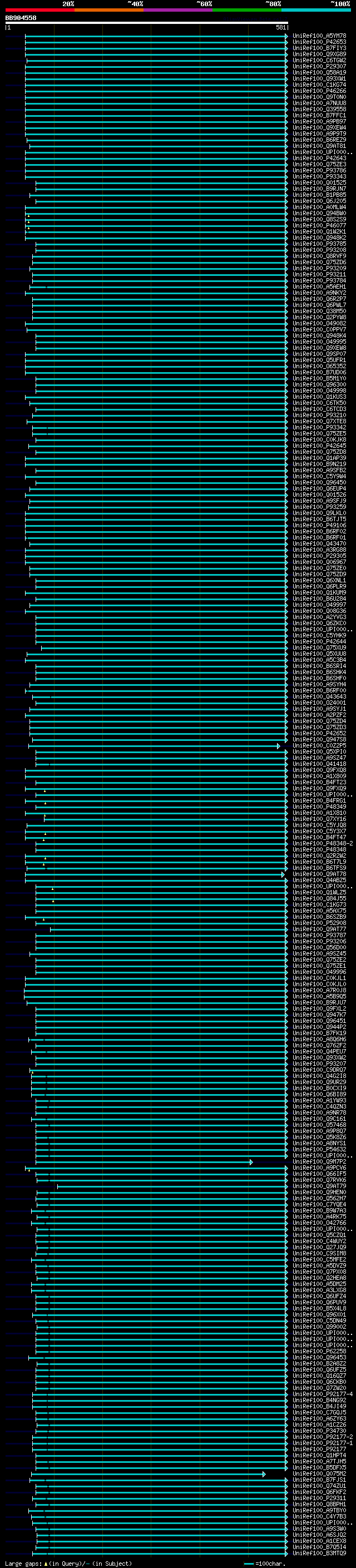Click the alignment bar for UniRef100_P42652
Screen dimensions: 356x1568
point(158,733)
